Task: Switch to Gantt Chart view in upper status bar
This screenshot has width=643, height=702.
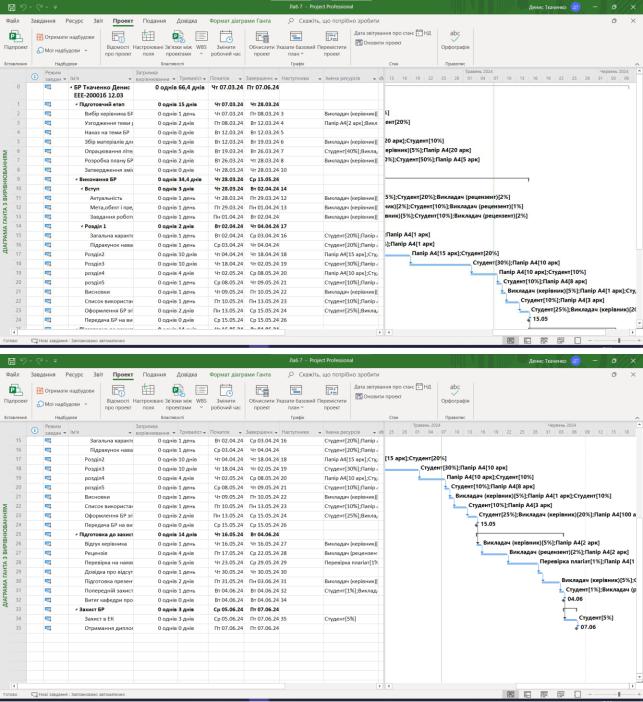Action: click(510, 341)
